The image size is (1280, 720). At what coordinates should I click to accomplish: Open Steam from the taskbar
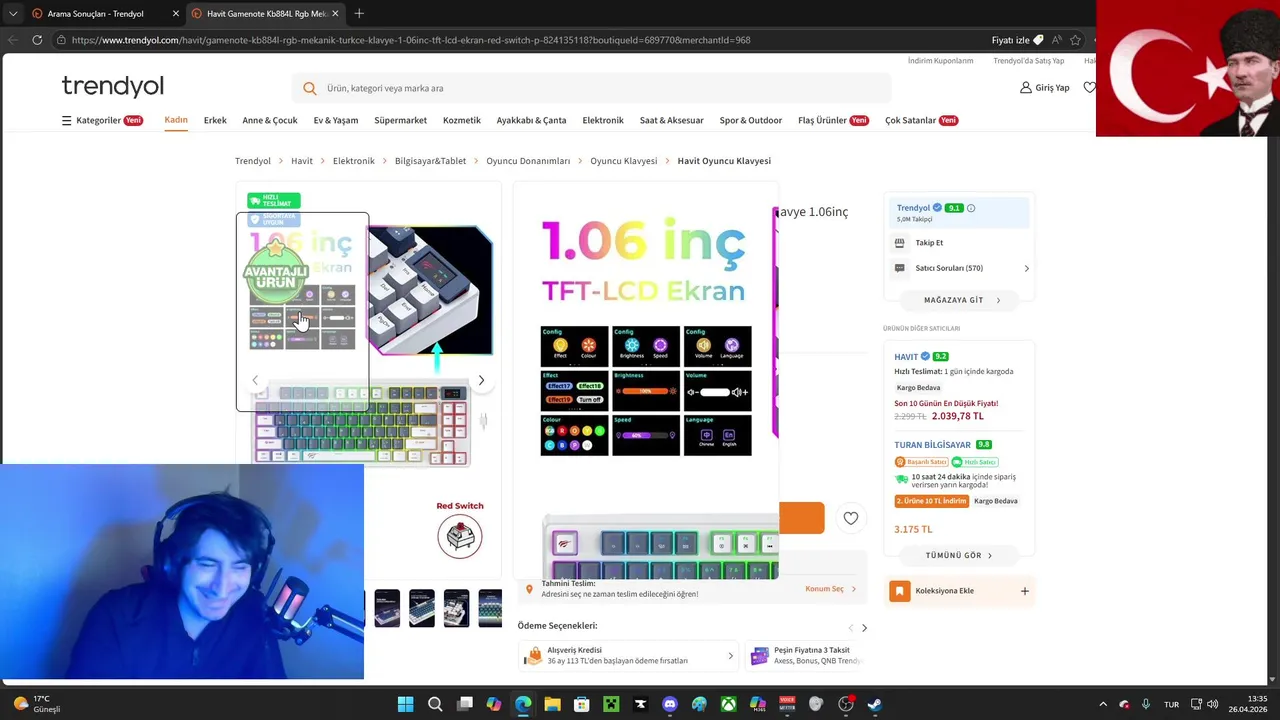pyautogui.click(x=875, y=704)
